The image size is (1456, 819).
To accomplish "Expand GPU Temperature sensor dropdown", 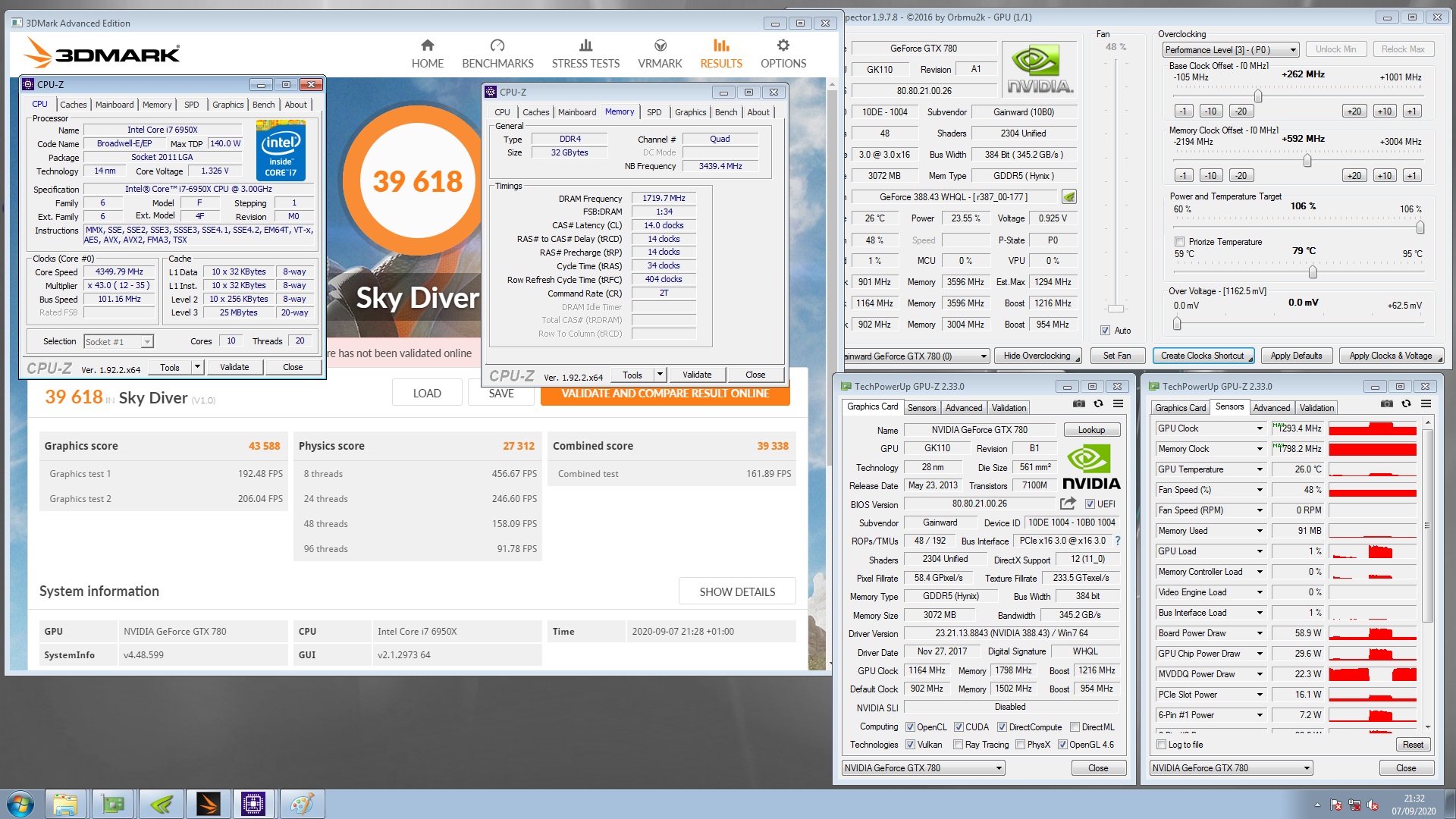I will (1260, 469).
